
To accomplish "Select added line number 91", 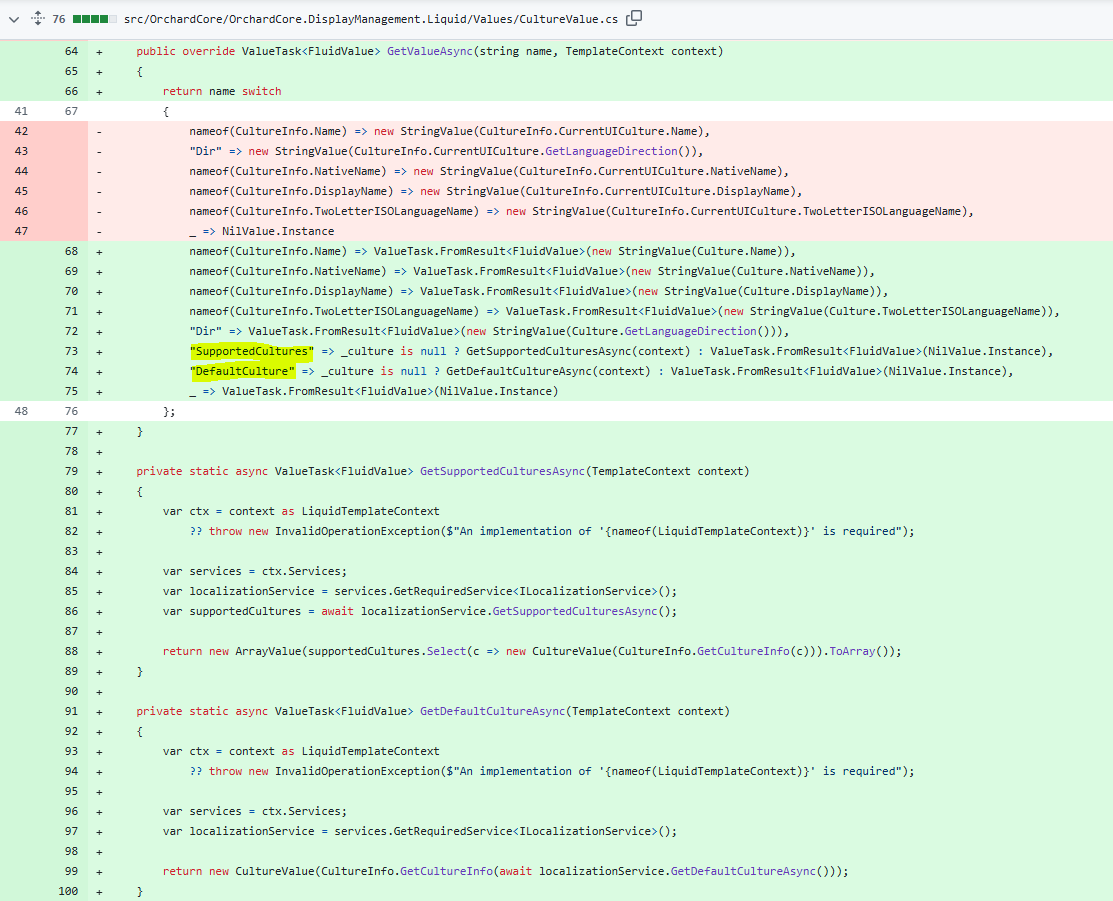I will pos(71,711).
